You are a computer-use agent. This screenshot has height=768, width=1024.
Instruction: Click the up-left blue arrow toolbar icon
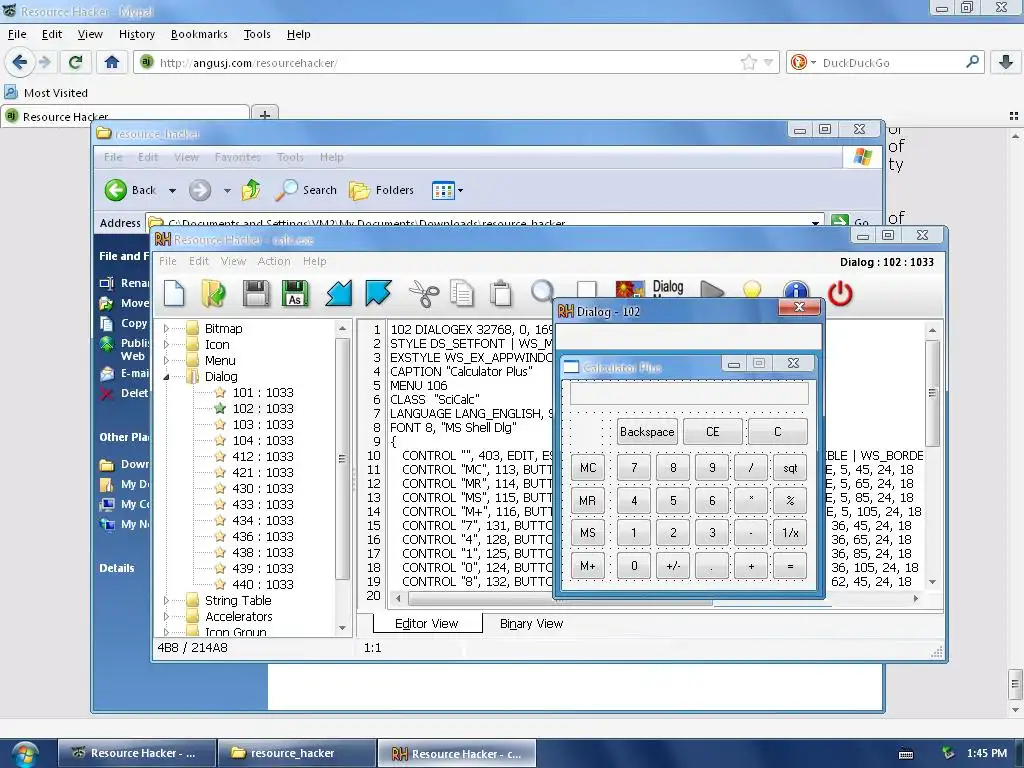pos(378,293)
